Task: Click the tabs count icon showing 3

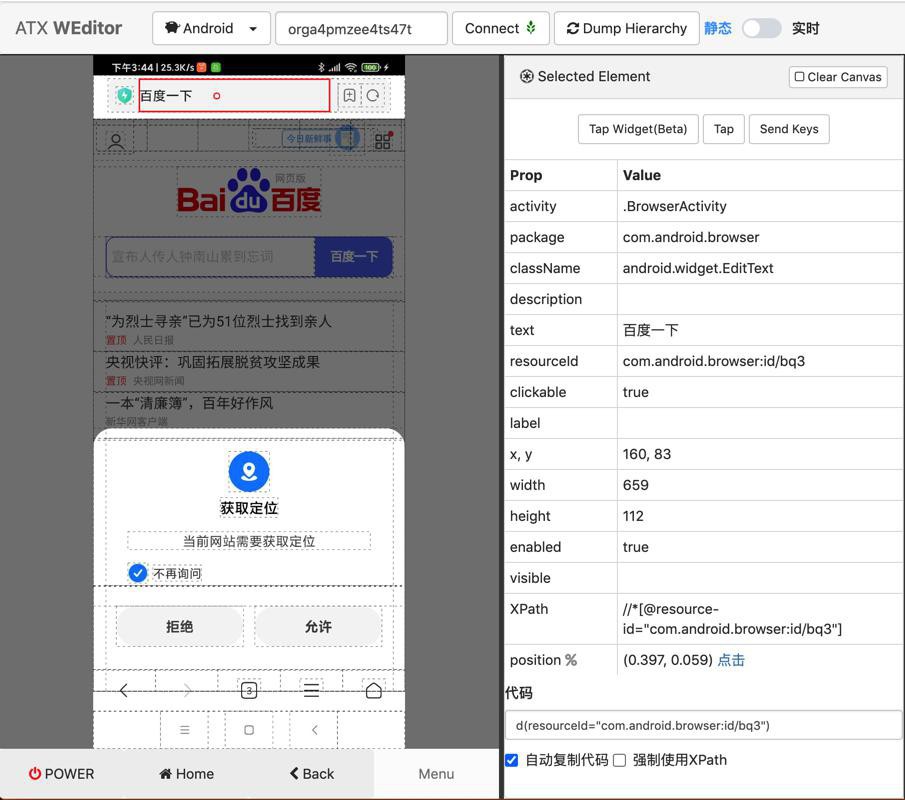Action: click(249, 690)
